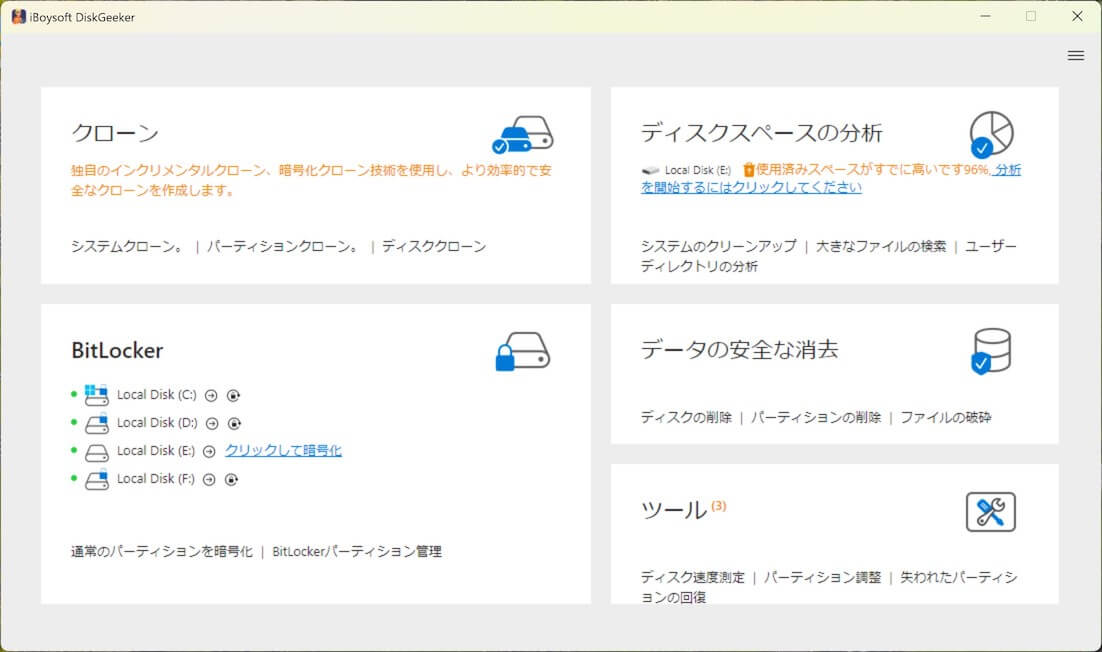
Task: Open ユーザーディレクトリの分析
Action: 829,256
